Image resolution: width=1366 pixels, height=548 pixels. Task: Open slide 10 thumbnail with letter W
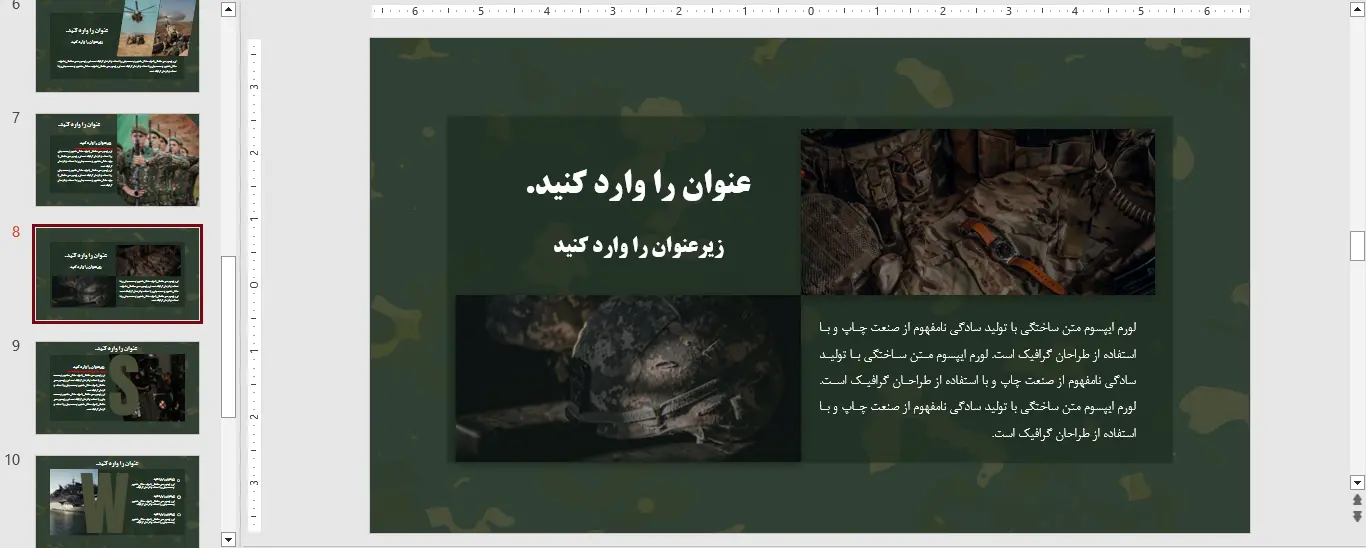117,502
